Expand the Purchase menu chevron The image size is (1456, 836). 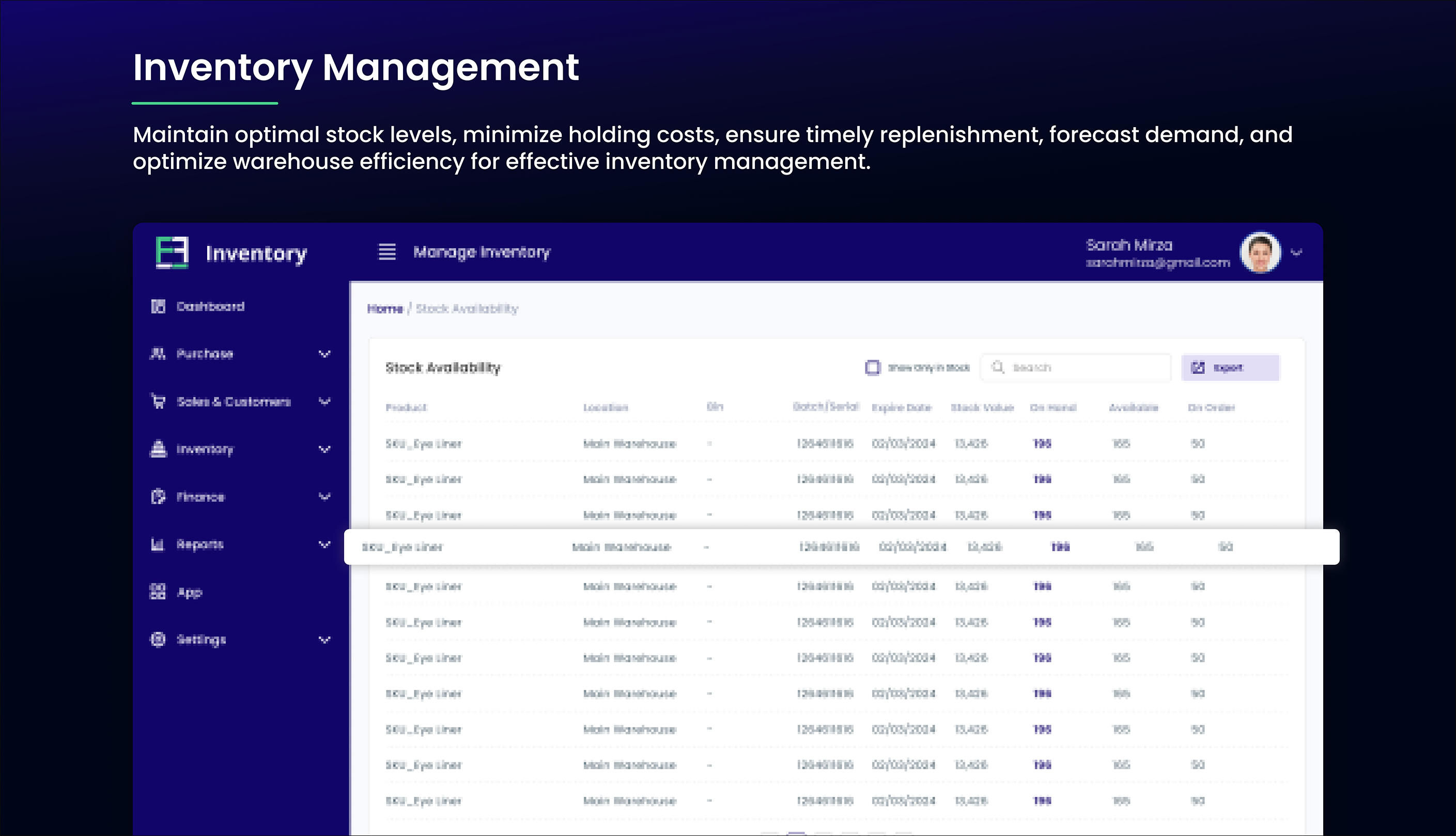tap(324, 354)
